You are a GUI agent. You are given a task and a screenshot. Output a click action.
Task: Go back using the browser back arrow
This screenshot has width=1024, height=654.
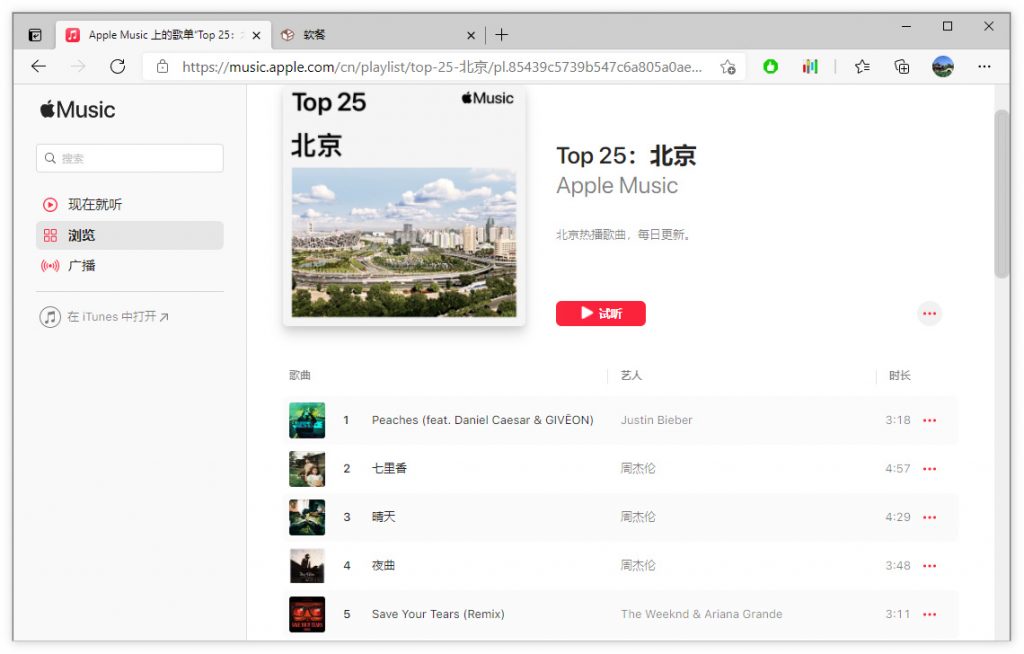click(x=38, y=67)
